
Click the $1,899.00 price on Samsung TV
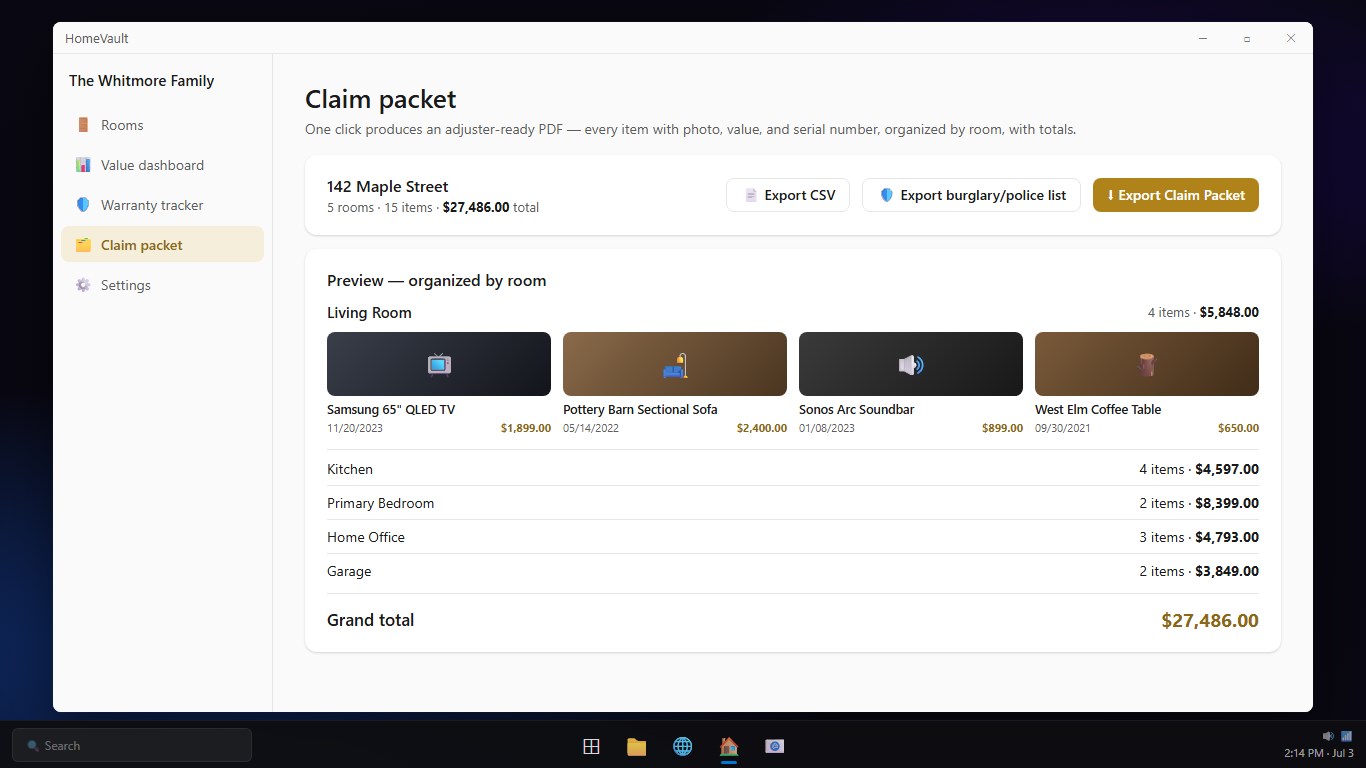tap(526, 428)
